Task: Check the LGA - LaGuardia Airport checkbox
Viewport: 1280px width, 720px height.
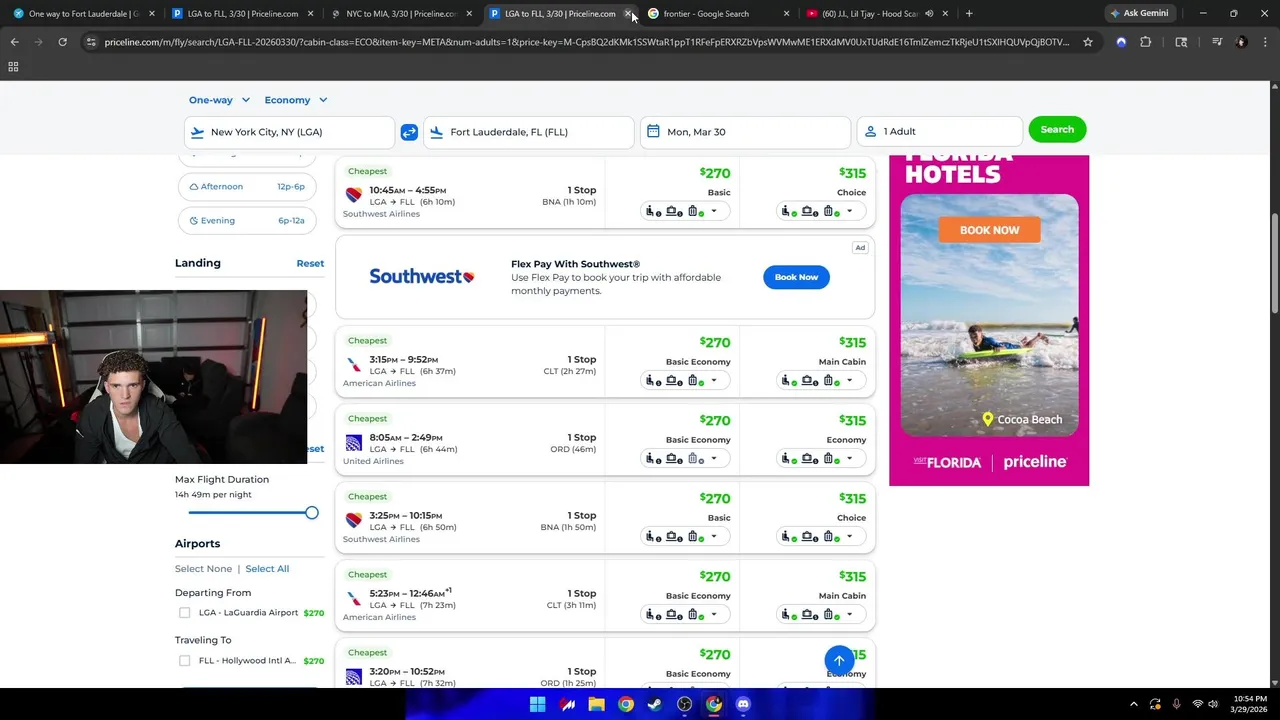Action: click(x=184, y=613)
